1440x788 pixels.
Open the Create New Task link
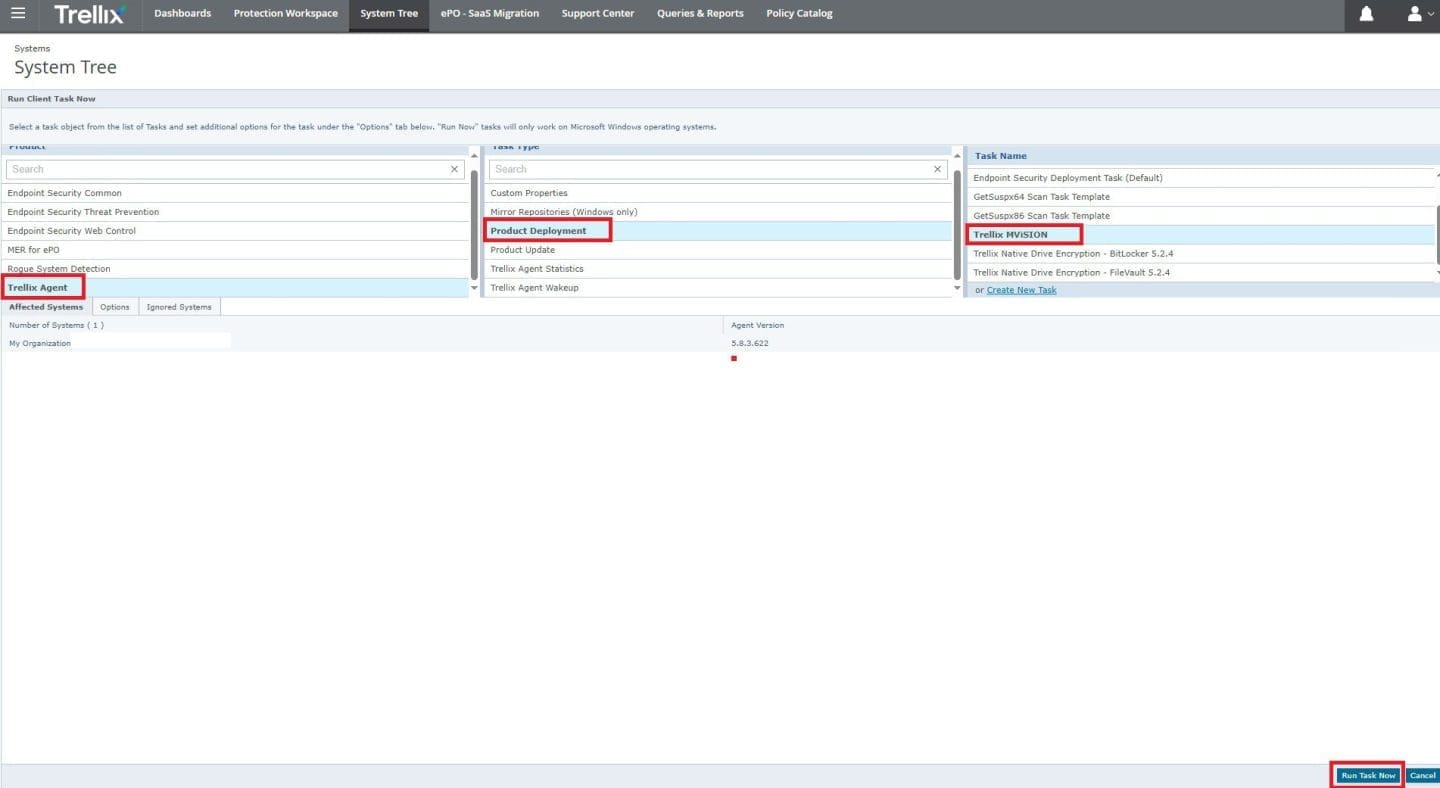click(x=1021, y=290)
